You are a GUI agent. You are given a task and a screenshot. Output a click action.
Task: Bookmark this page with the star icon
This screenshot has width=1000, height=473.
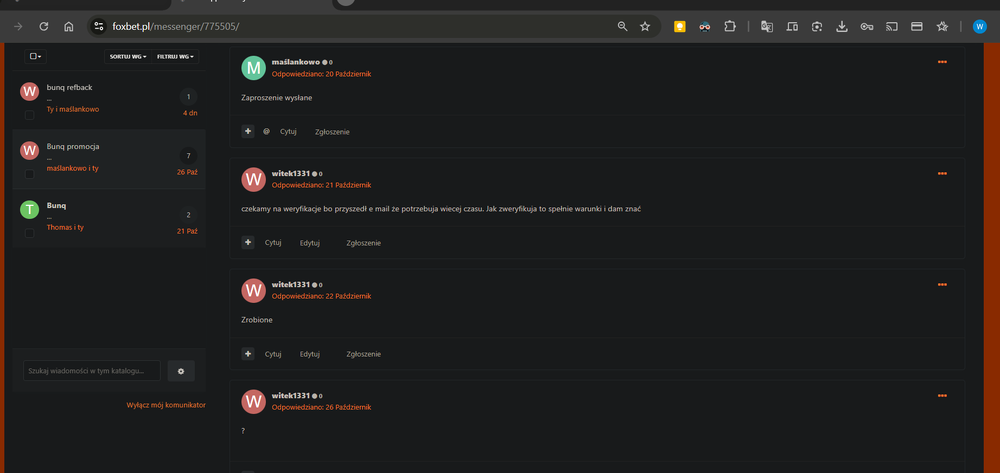645,27
